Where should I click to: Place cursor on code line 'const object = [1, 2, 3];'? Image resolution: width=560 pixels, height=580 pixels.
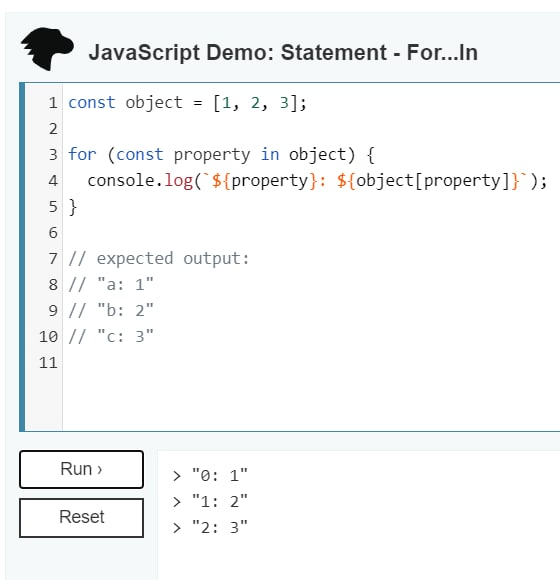[188, 103]
